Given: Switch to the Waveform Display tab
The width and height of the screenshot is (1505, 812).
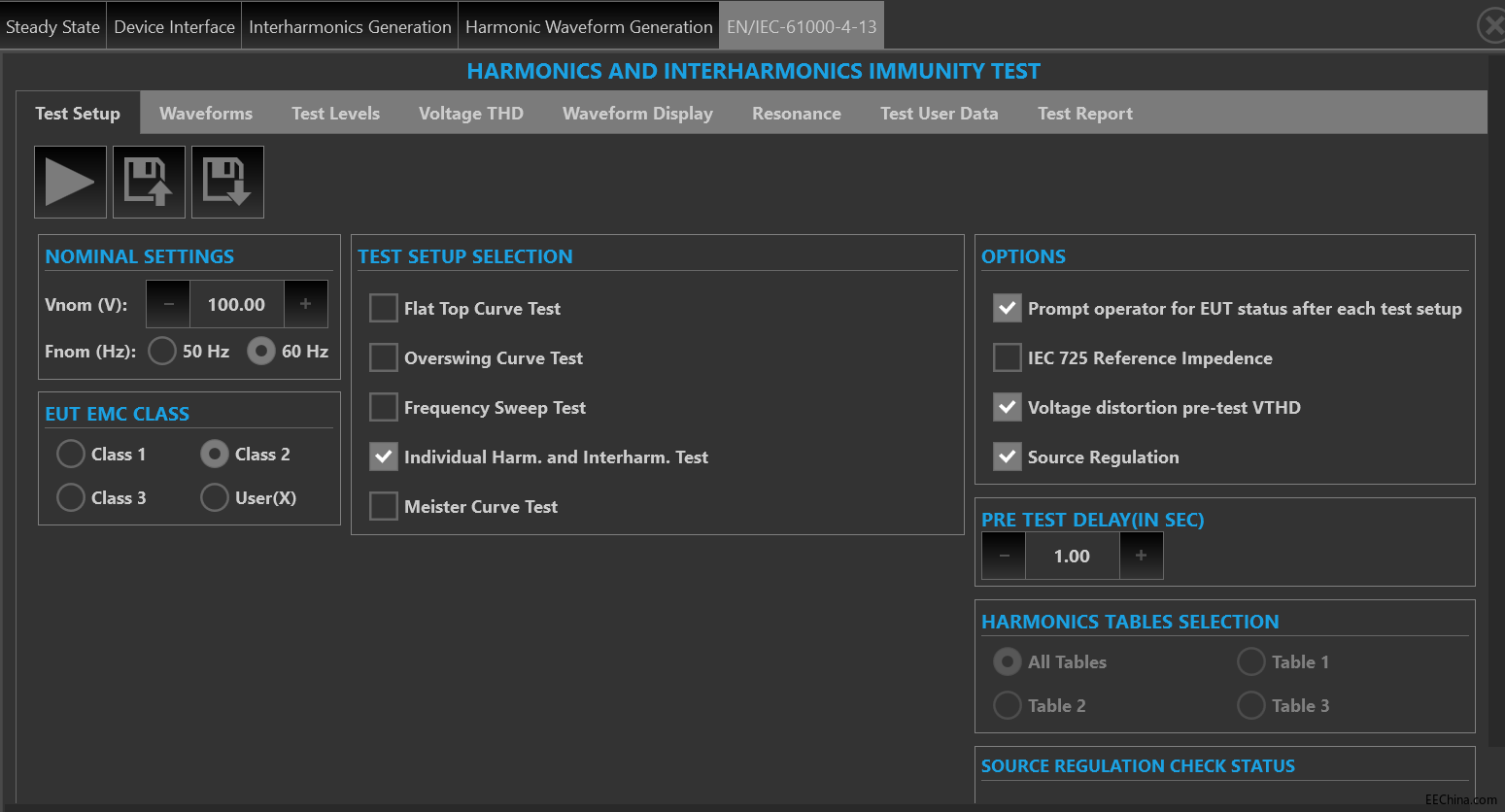Looking at the screenshot, I should pos(637,113).
